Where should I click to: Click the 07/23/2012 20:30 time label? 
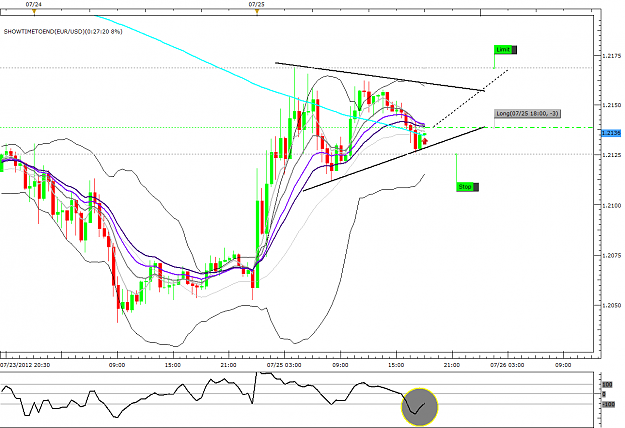[x=25, y=365]
